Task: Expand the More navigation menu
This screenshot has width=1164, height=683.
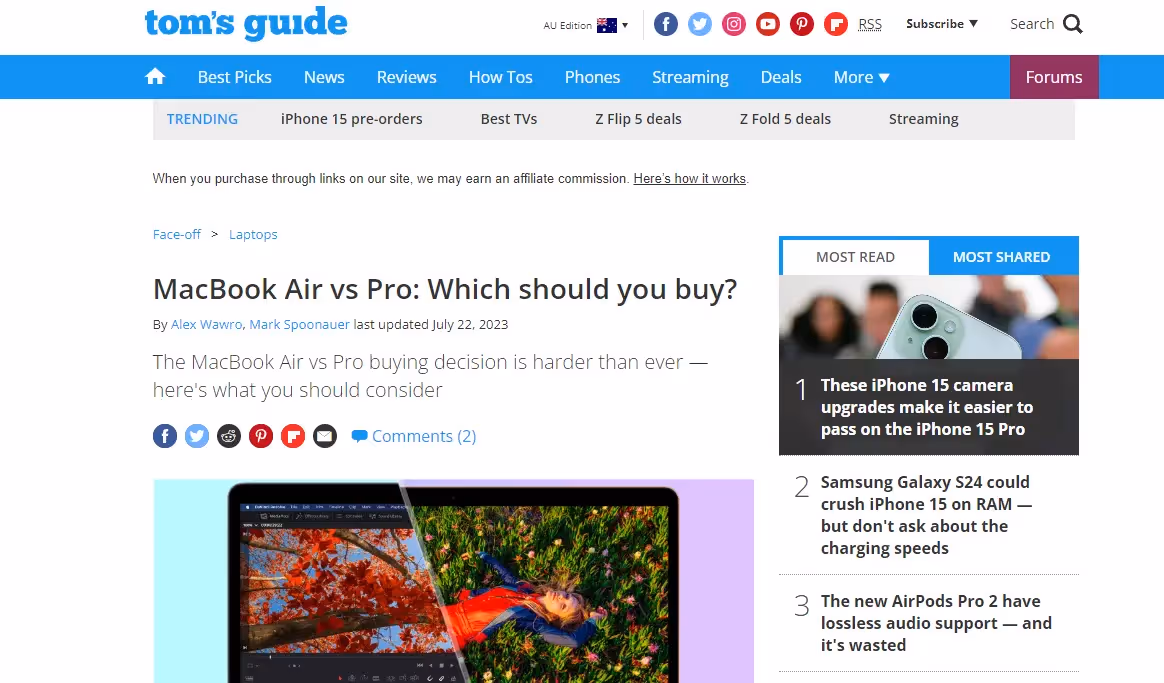Action: 861,77
